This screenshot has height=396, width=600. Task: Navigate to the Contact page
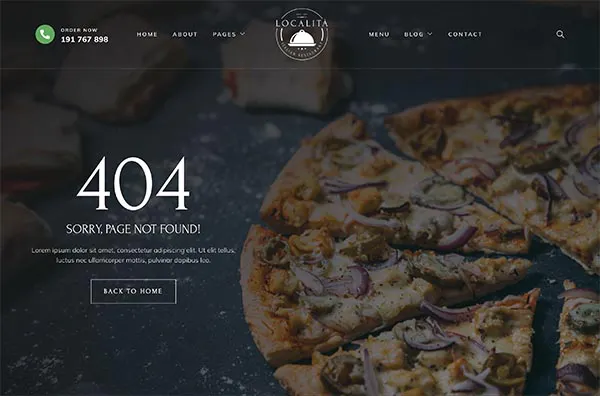[x=465, y=34]
